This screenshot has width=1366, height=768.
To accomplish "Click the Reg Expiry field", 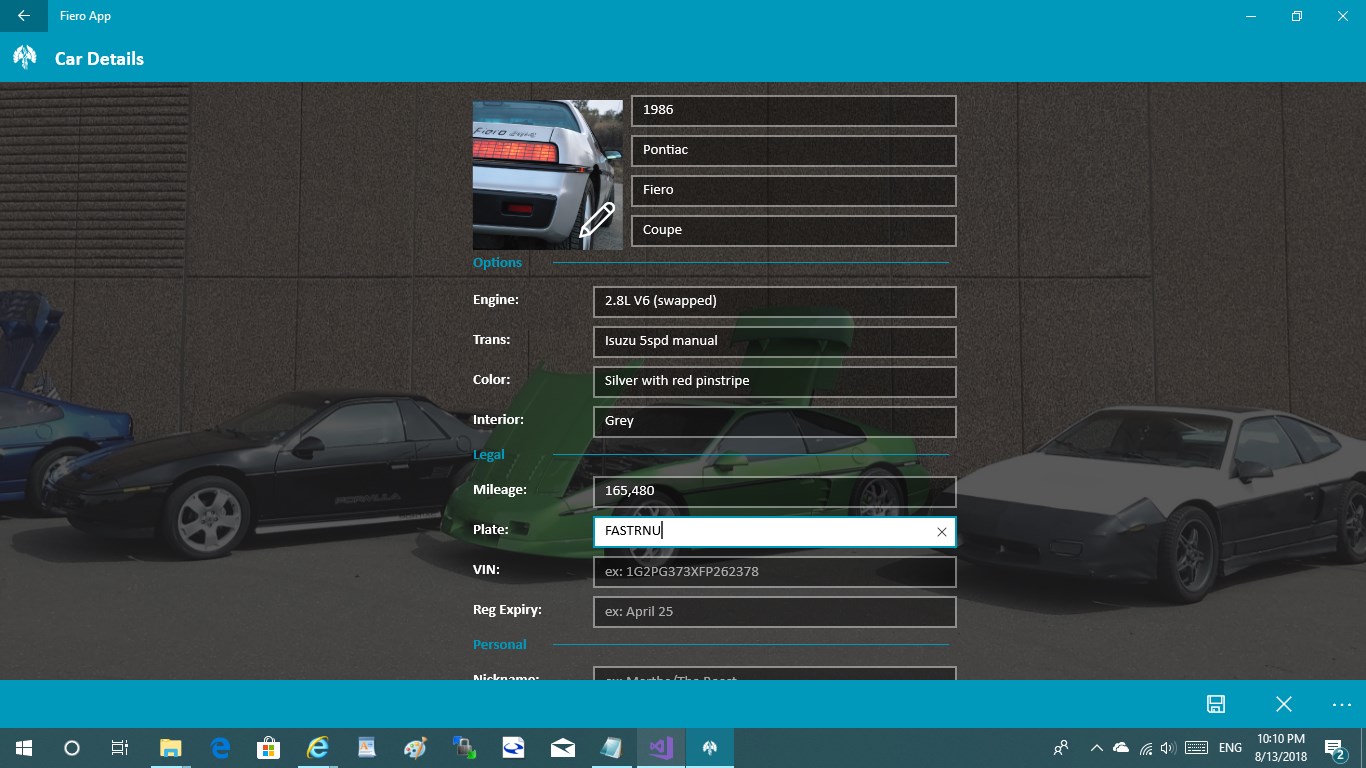I will 775,612.
